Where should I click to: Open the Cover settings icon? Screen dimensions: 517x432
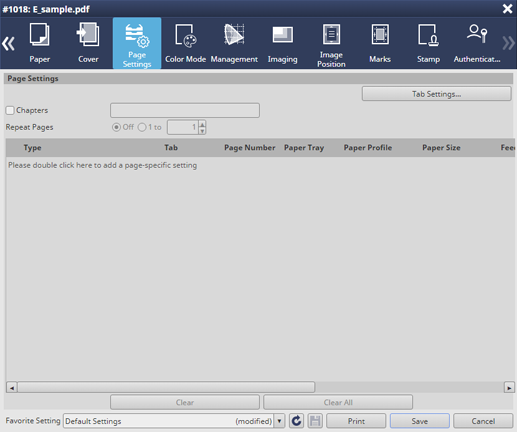tap(88, 43)
